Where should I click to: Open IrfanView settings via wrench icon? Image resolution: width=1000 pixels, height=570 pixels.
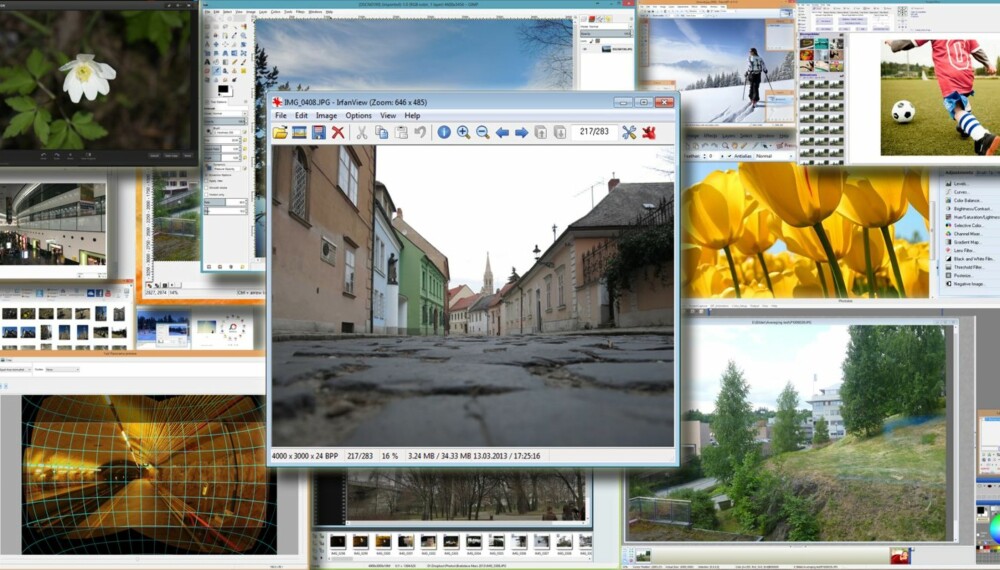coord(629,133)
